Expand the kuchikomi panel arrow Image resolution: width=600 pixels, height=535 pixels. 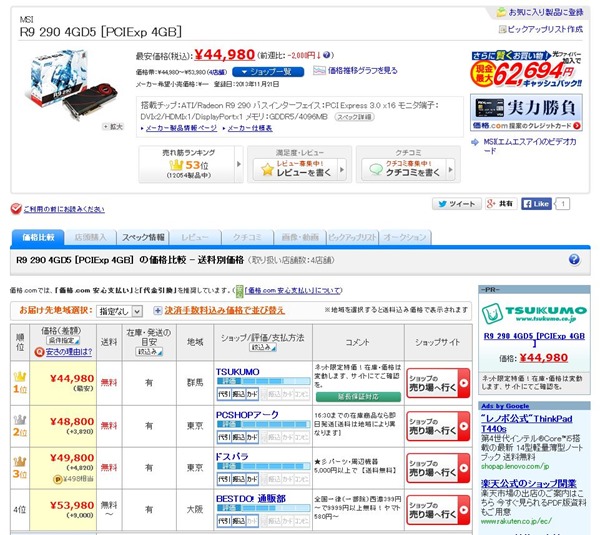[451, 169]
